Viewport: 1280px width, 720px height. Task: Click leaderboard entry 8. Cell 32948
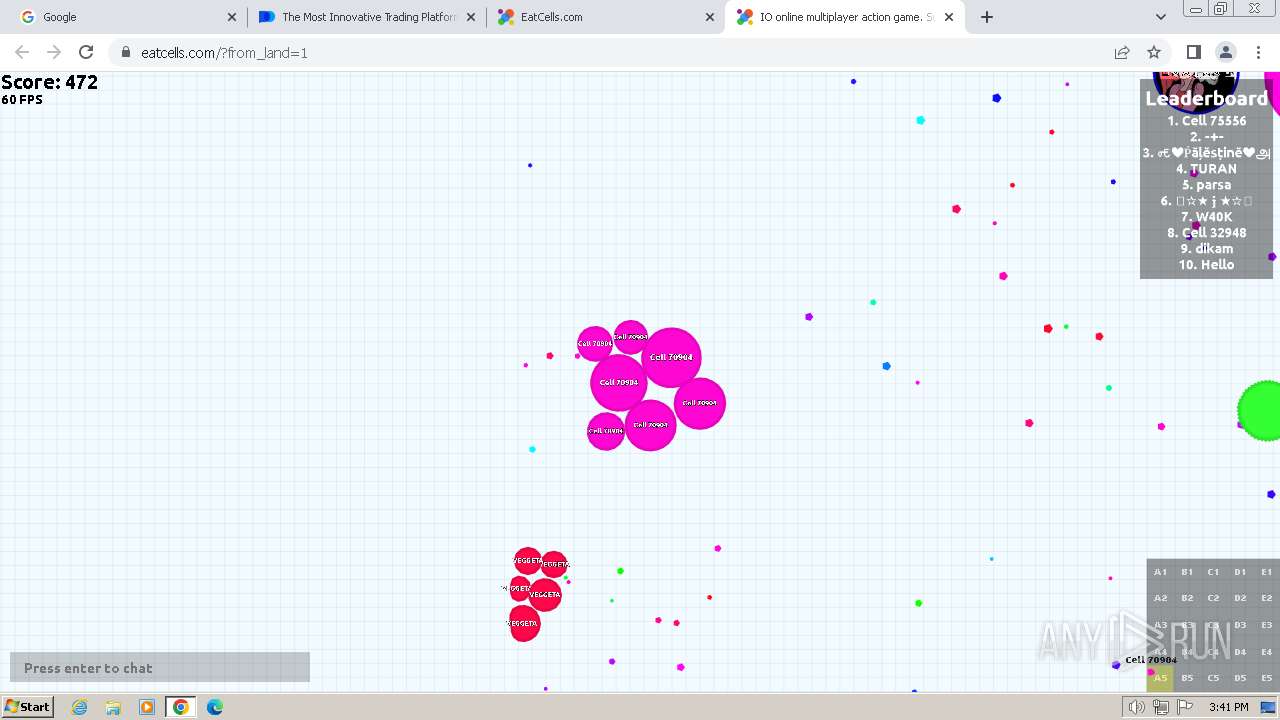1206,233
